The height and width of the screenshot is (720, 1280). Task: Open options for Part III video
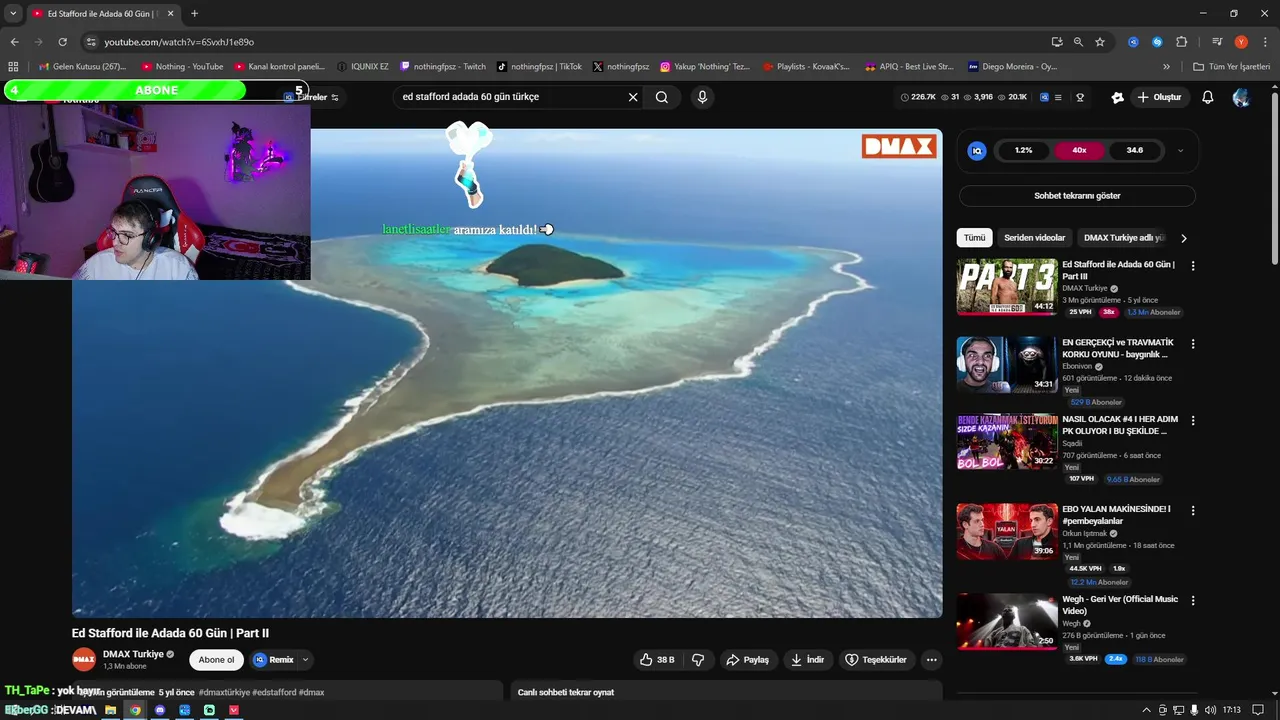pos(1192,266)
